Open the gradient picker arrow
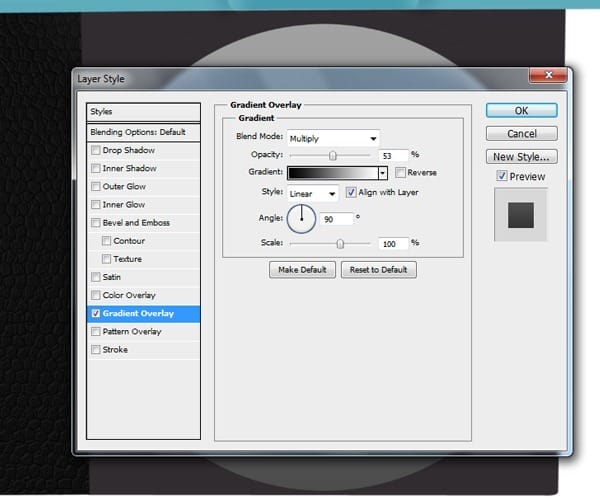The height and width of the screenshot is (500, 600). [383, 173]
